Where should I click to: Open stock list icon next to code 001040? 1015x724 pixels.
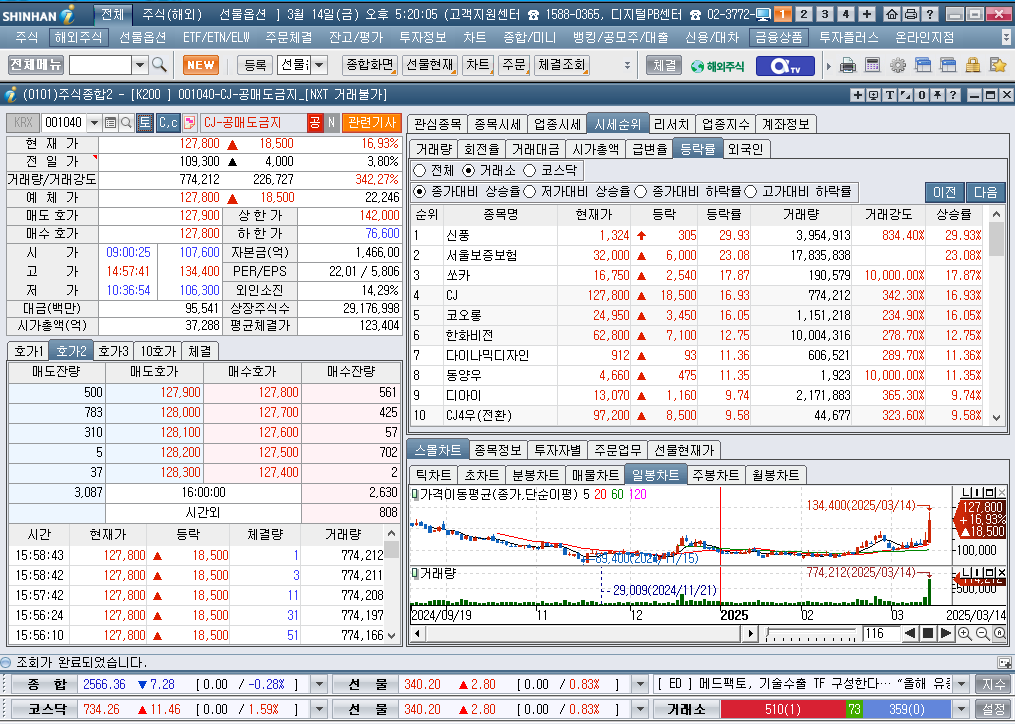110,122
